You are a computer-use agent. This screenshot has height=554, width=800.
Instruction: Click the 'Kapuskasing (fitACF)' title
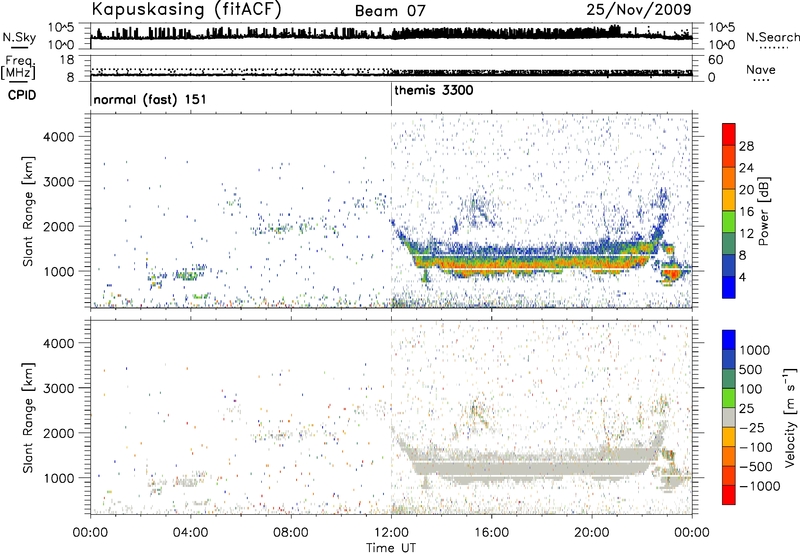click(x=187, y=9)
